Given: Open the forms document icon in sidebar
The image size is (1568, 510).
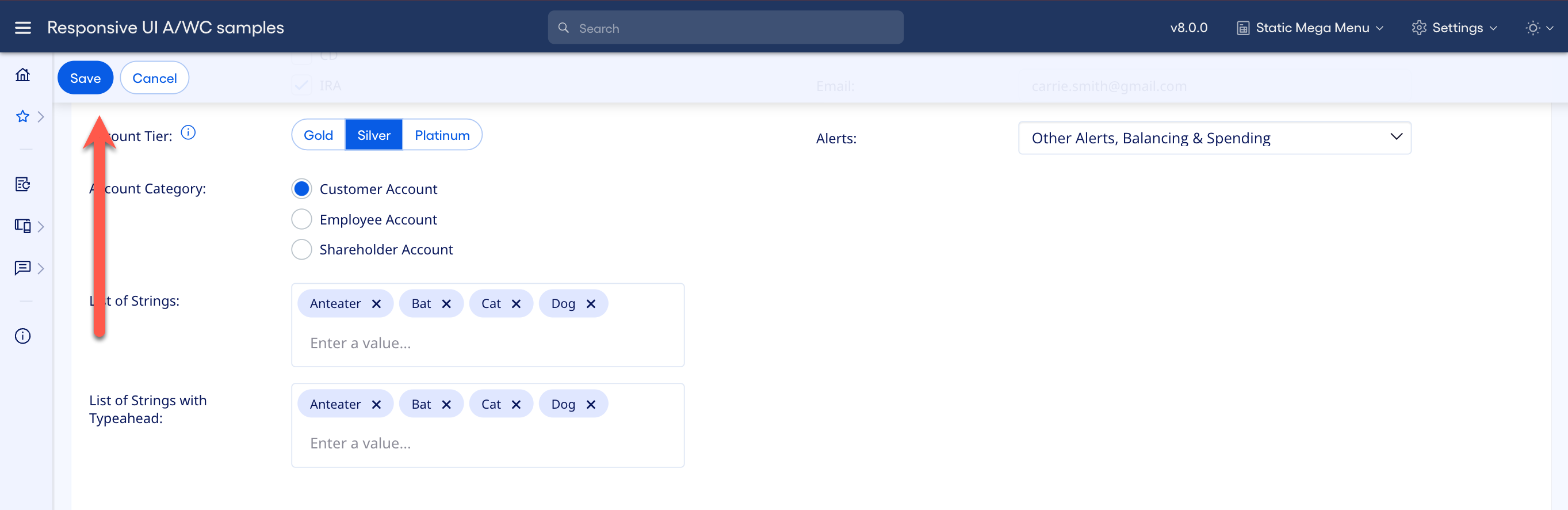Looking at the screenshot, I should tap(22, 184).
